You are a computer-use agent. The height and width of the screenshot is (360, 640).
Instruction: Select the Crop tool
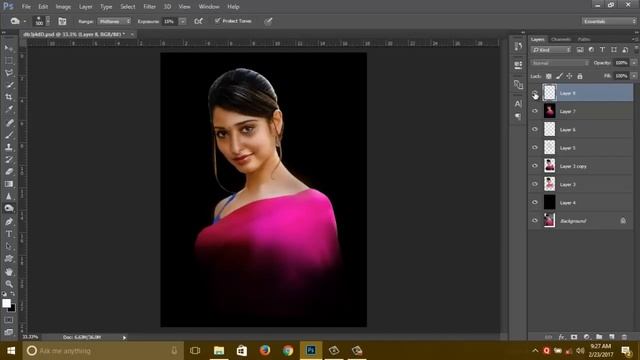[x=9, y=97]
